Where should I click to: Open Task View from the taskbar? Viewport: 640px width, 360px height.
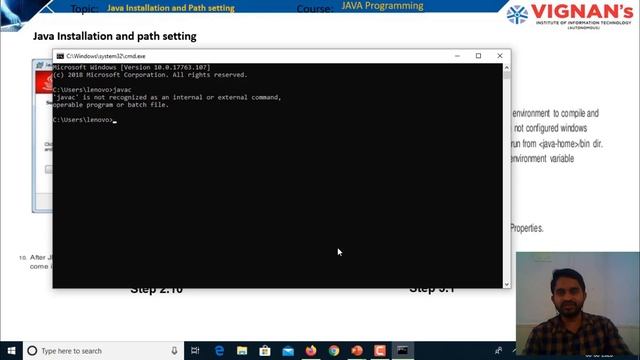tap(195, 351)
